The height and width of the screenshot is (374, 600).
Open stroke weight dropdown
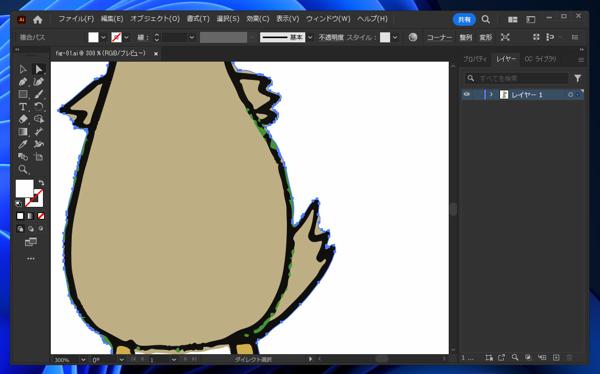[192, 38]
